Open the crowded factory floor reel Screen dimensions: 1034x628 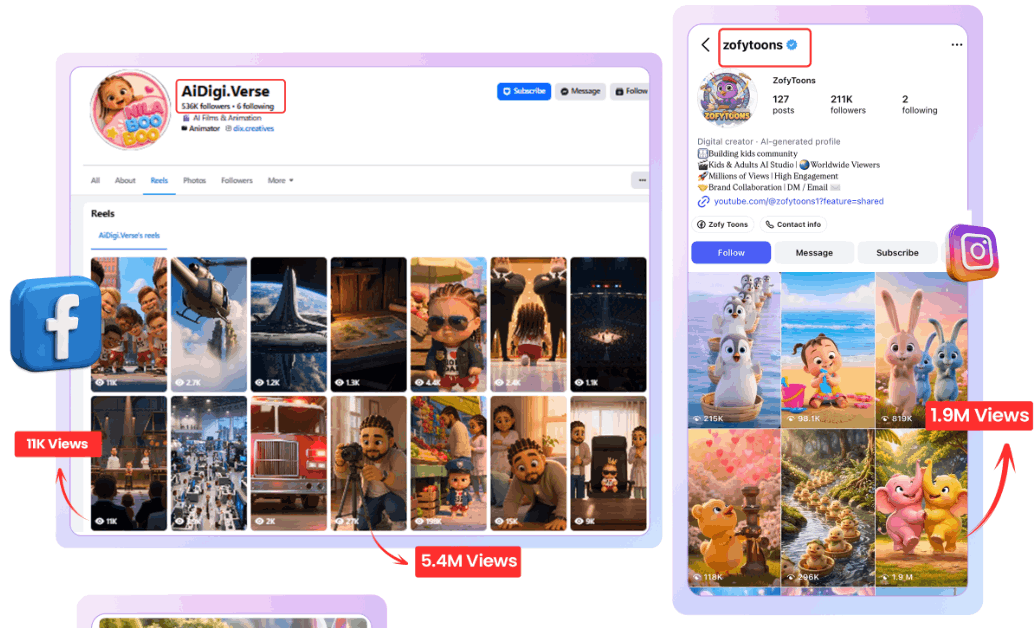click(209, 463)
